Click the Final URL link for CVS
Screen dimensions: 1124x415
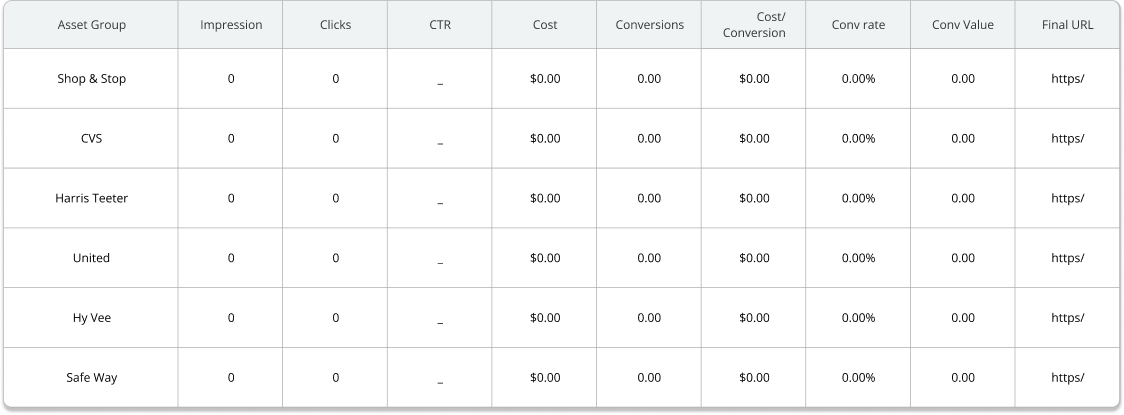pyautogui.click(x=1068, y=139)
